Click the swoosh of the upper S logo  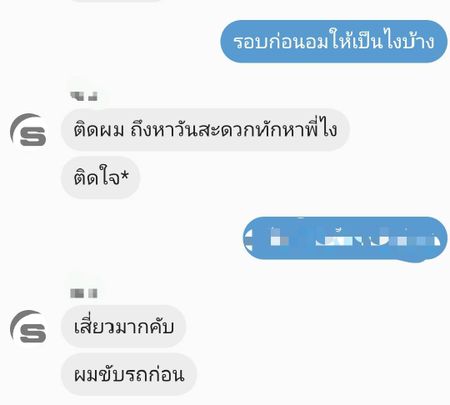23,125
